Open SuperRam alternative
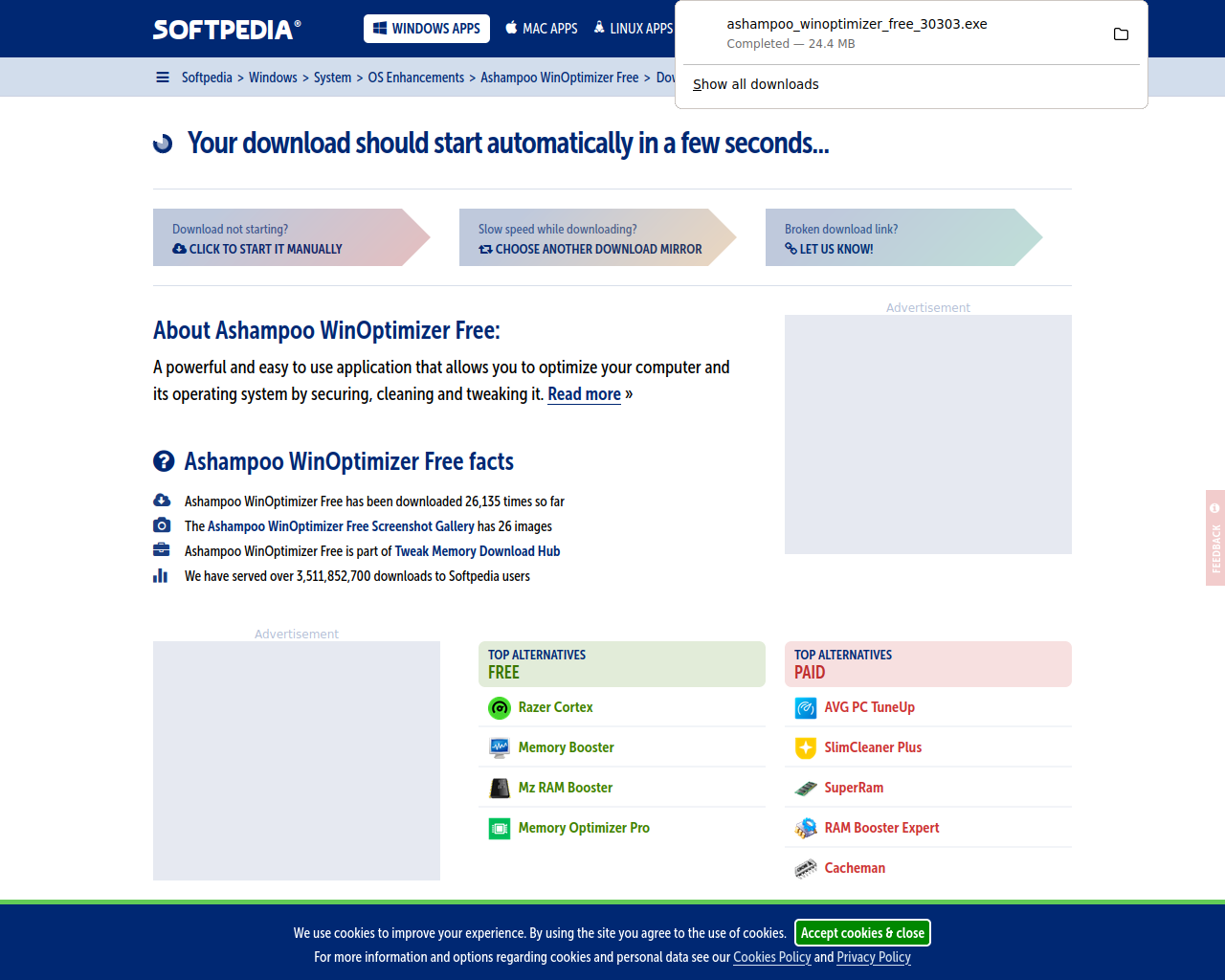The image size is (1225, 980). pos(854,788)
